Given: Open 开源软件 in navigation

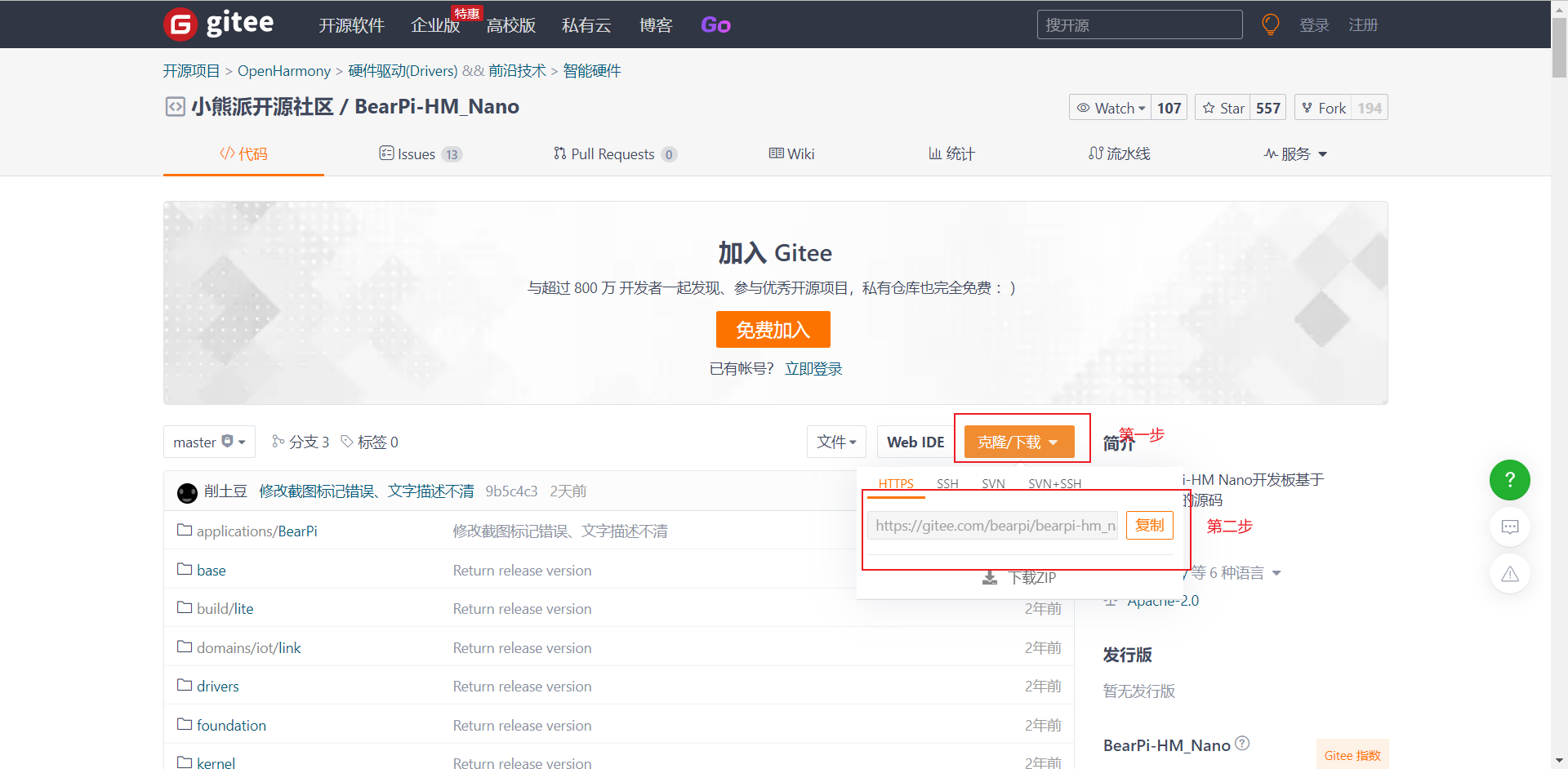Looking at the screenshot, I should point(351,25).
